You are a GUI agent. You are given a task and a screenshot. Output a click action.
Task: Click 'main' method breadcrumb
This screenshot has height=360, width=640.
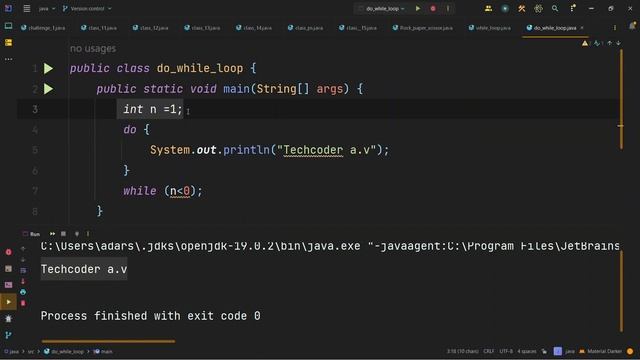pos(103,351)
